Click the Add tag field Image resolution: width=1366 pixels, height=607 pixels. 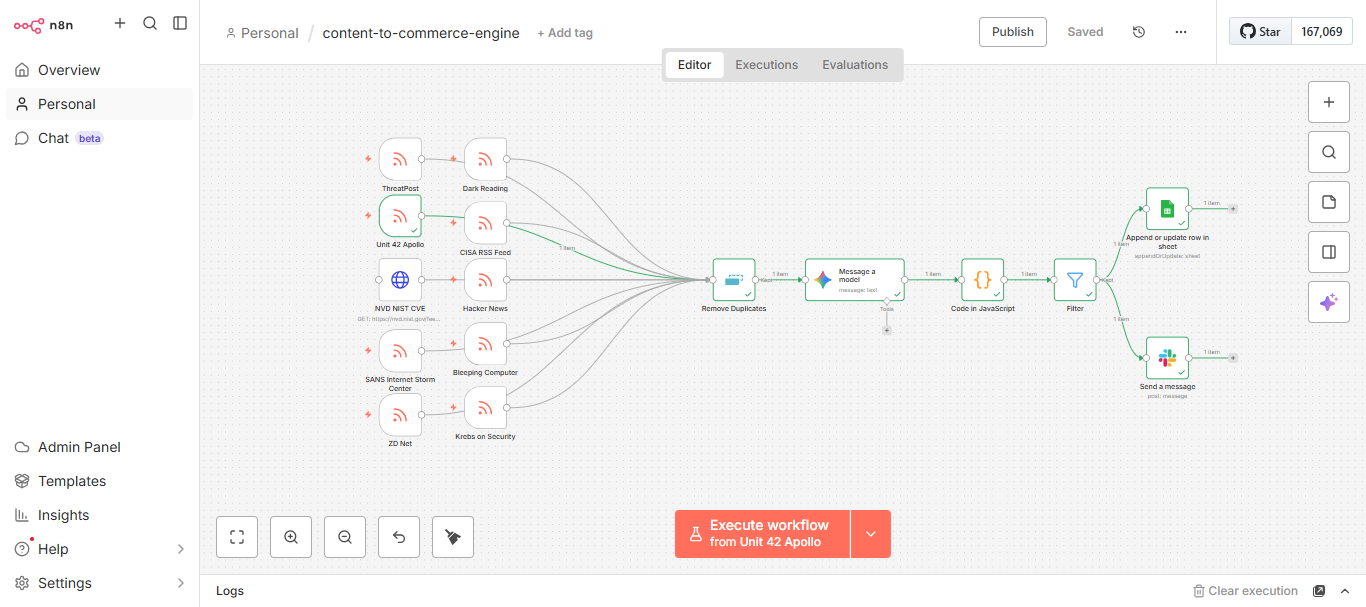click(x=565, y=33)
